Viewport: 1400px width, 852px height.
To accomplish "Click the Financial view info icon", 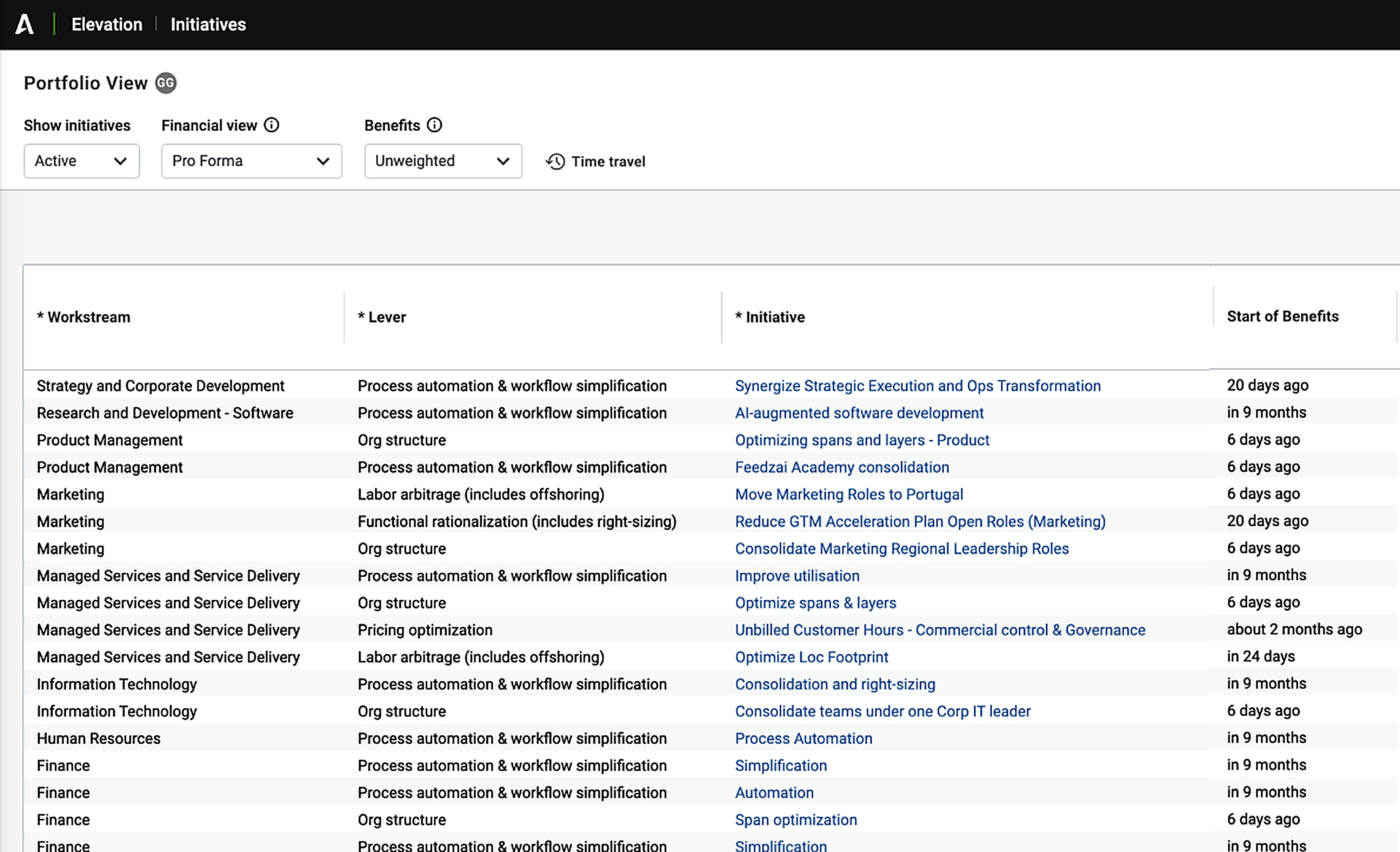I will click(x=272, y=125).
